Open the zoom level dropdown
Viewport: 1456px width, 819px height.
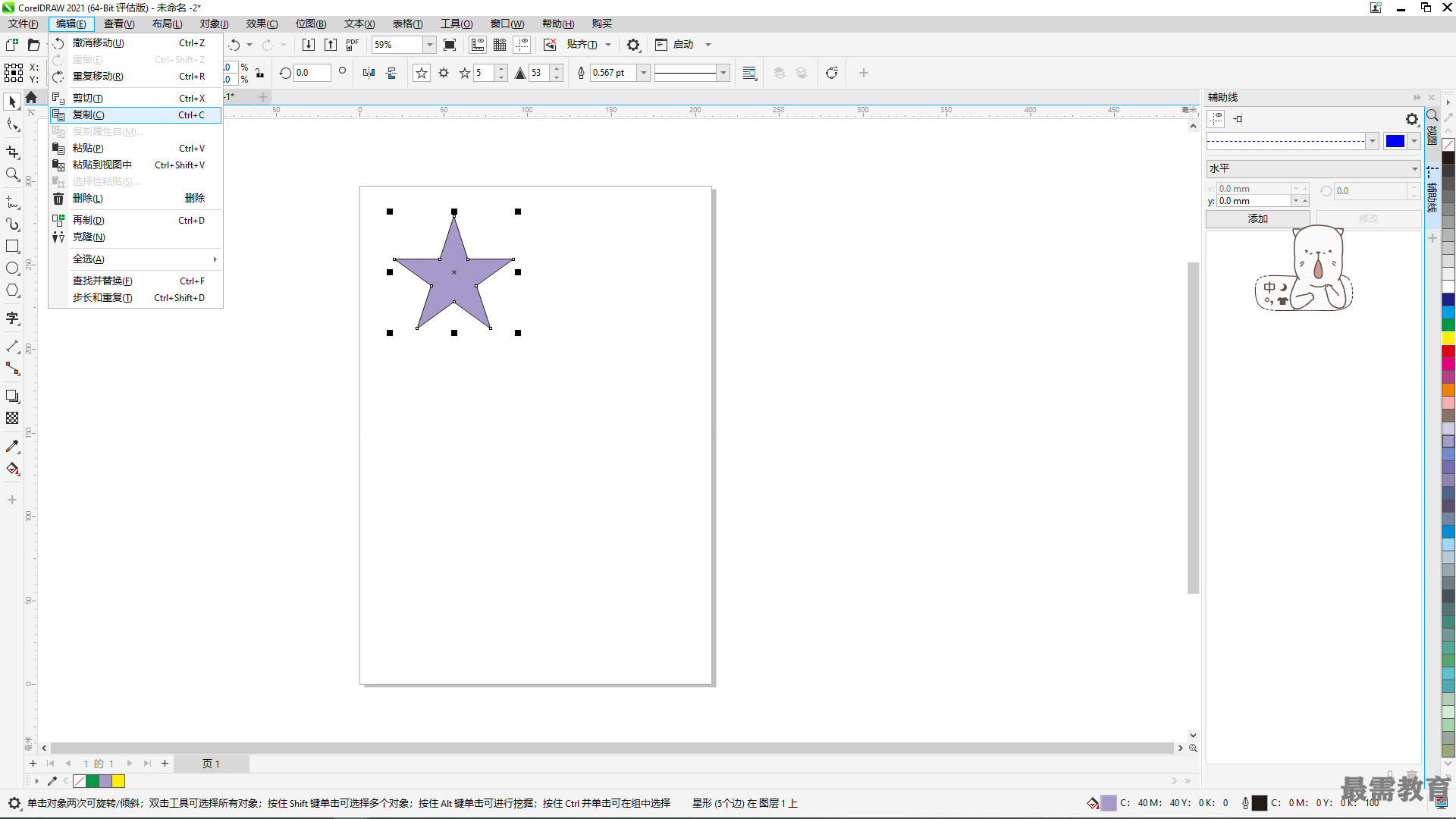[429, 45]
